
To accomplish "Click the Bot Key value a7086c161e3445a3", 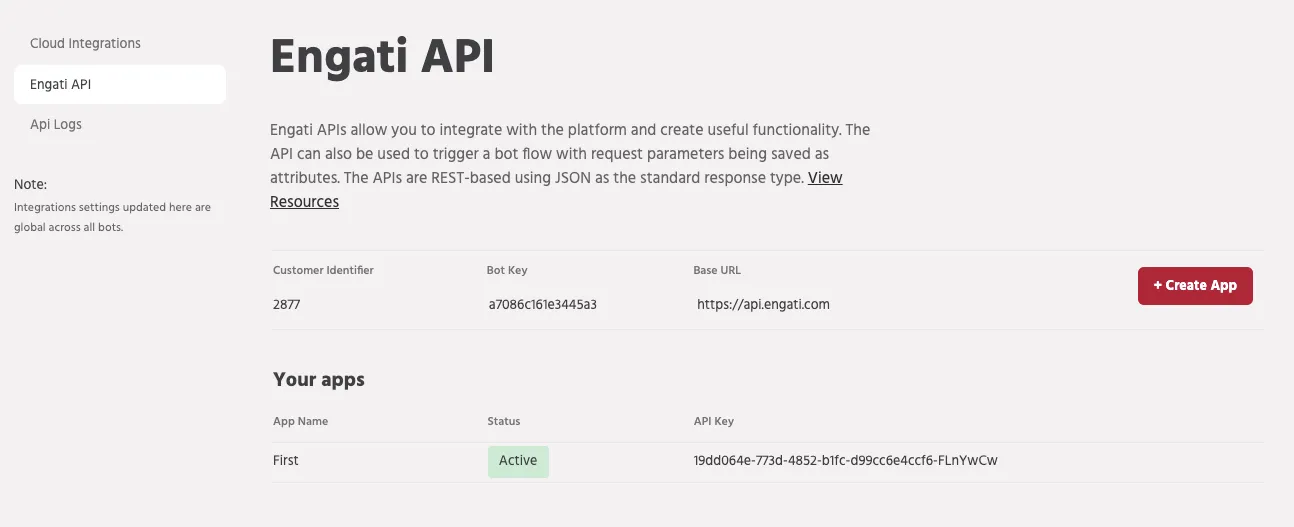I will 542,304.
